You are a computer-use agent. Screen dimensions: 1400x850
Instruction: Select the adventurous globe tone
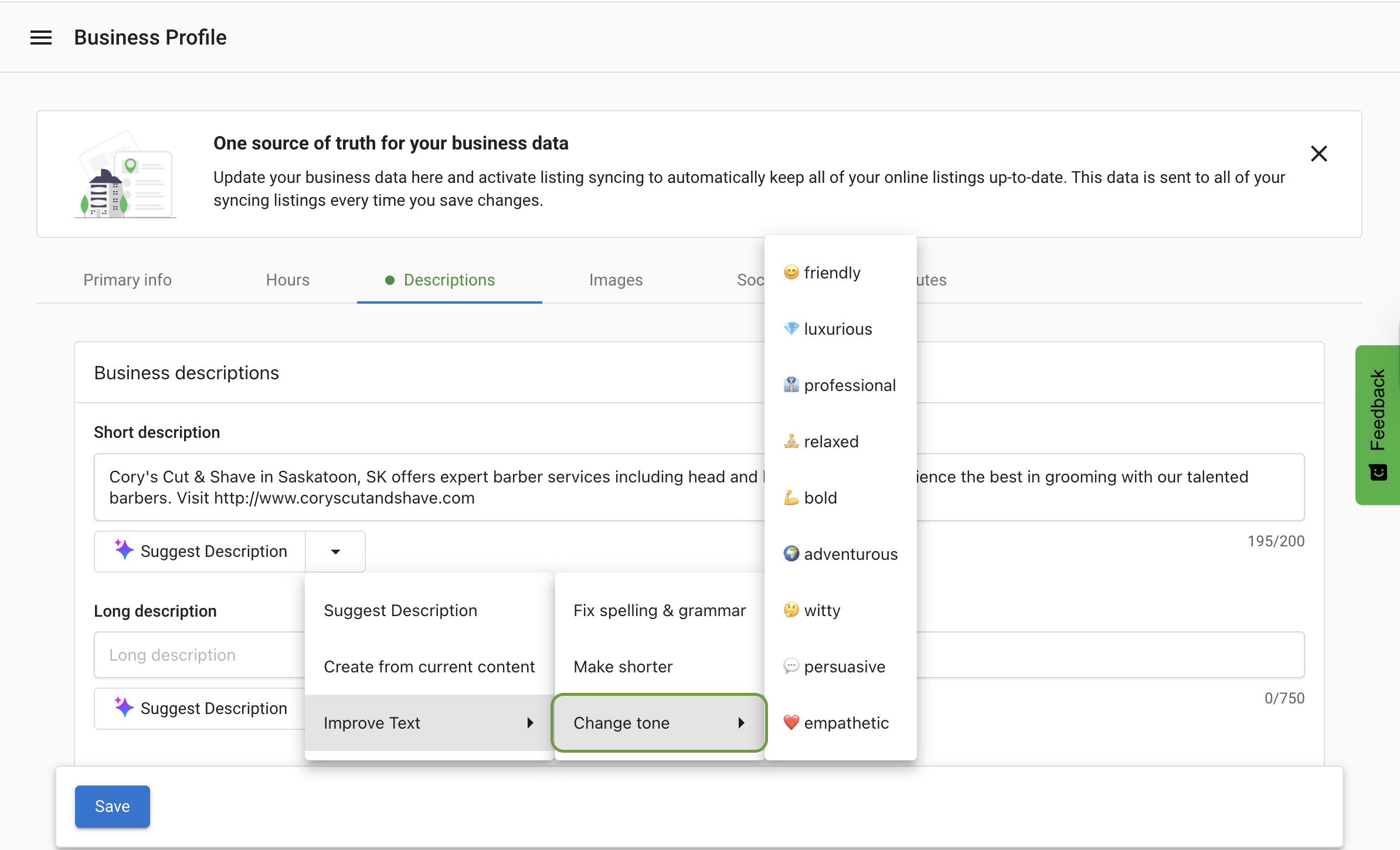(x=850, y=554)
